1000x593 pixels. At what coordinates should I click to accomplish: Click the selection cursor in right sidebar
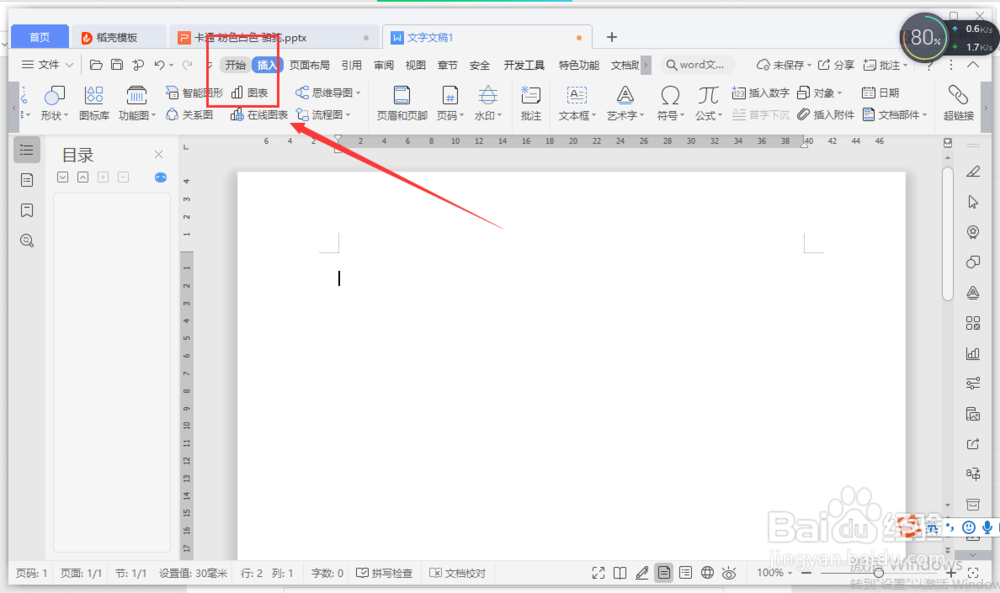pos(973,202)
